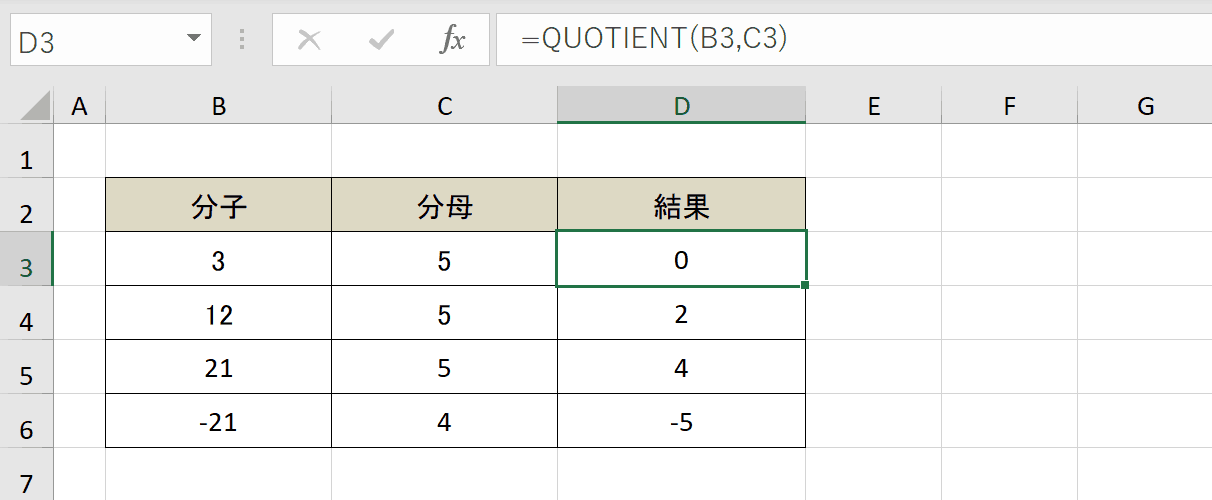Select column G header
Image resolution: width=1212 pixels, height=500 pixels.
1145,106
